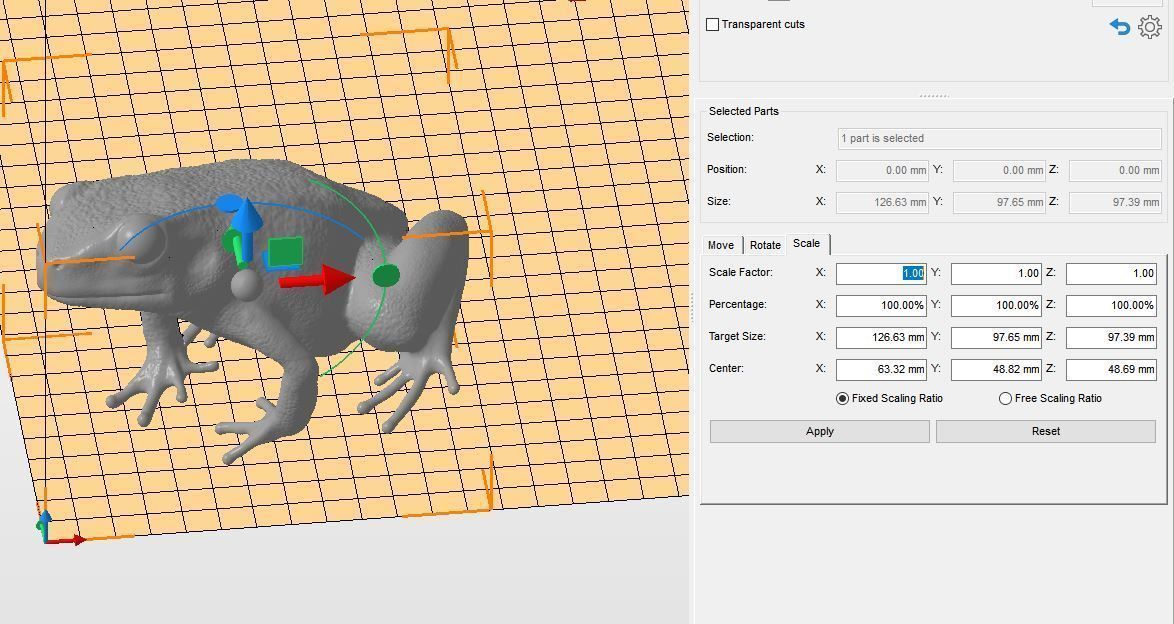Click the green rotation handle on the arc
This screenshot has height=624, width=1174.
click(x=386, y=275)
